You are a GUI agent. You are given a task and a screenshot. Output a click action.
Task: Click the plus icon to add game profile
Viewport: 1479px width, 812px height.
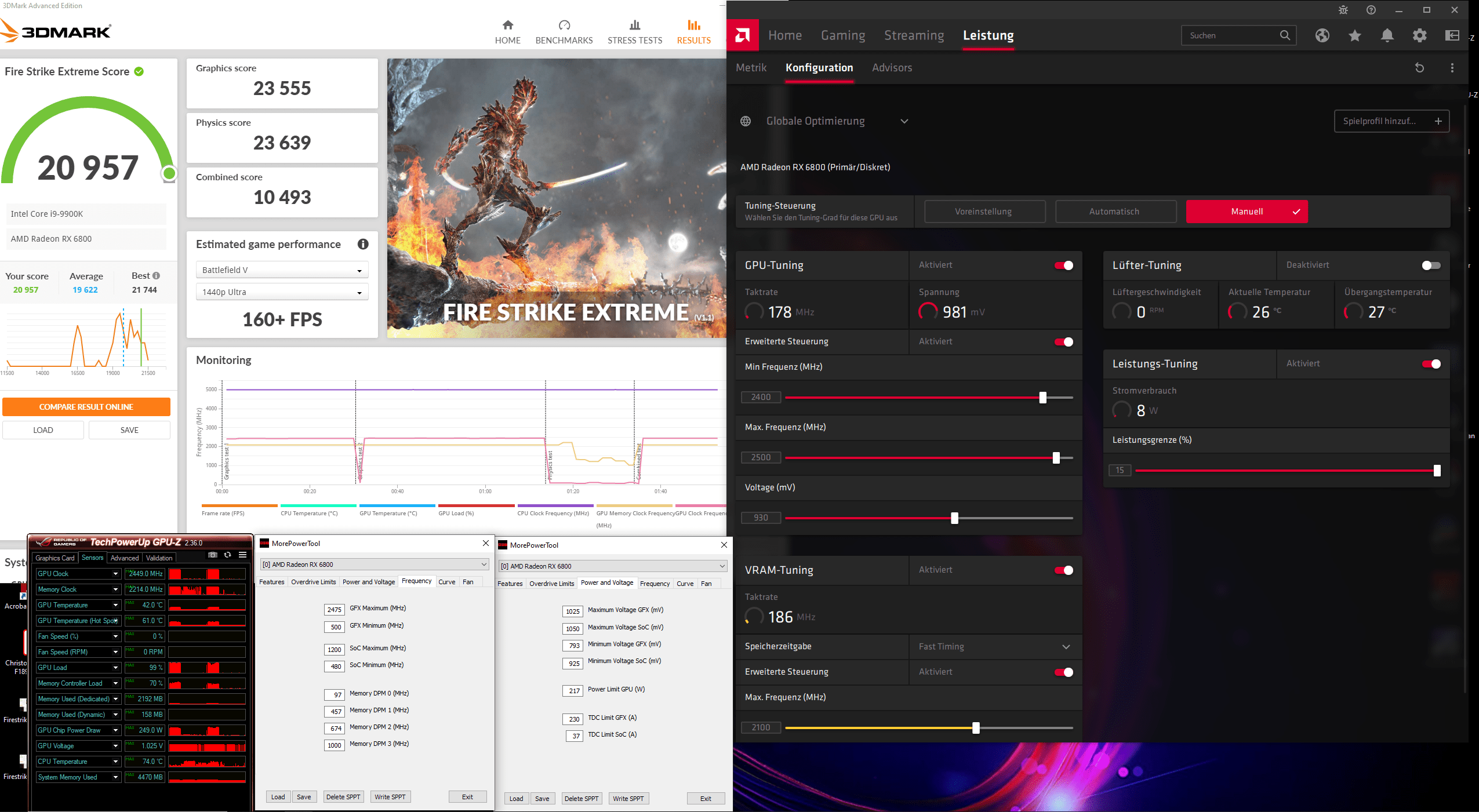pyautogui.click(x=1438, y=121)
